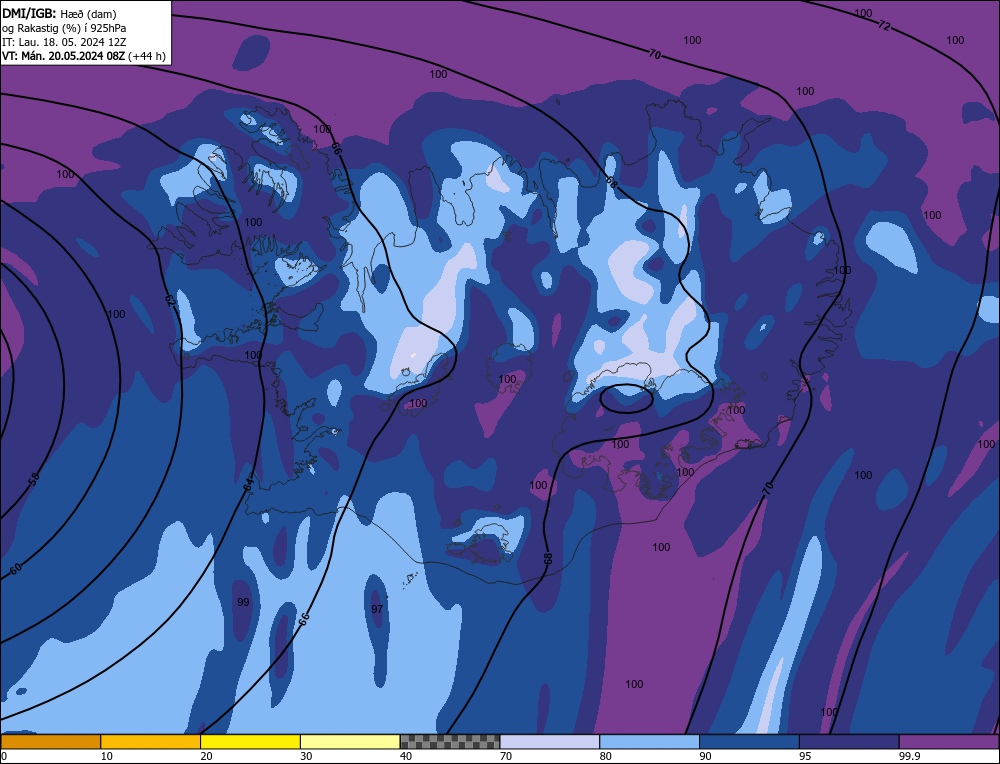Click the 'og Rakastig (%) í 925hPa' line
This screenshot has height=764, width=1000.
pos(64,28)
